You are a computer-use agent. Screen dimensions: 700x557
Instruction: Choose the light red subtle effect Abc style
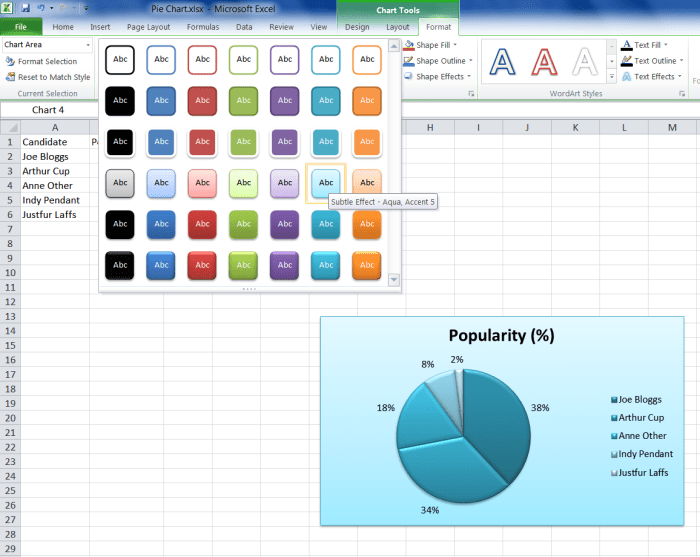pyautogui.click(x=202, y=183)
